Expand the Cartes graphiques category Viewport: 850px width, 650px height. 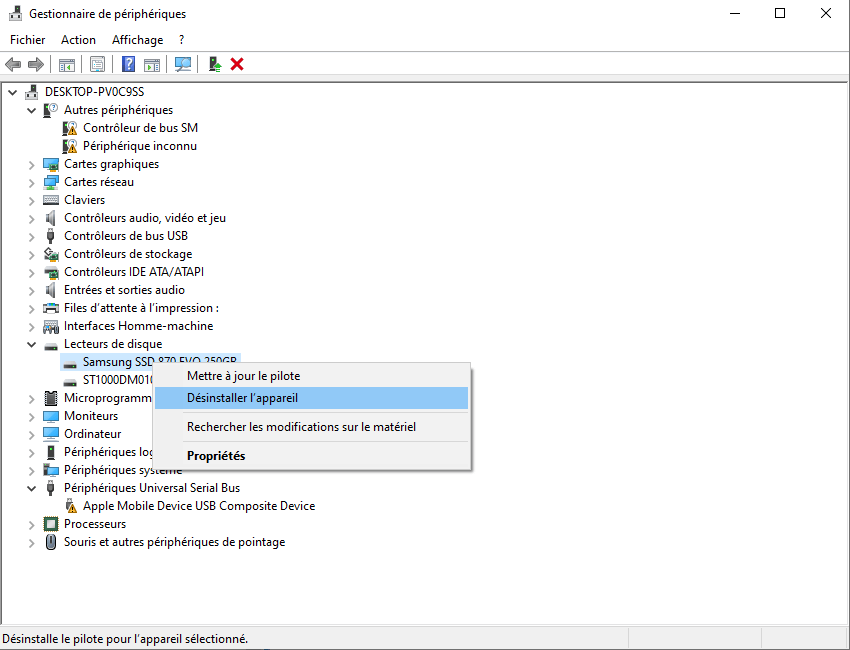click(x=31, y=163)
